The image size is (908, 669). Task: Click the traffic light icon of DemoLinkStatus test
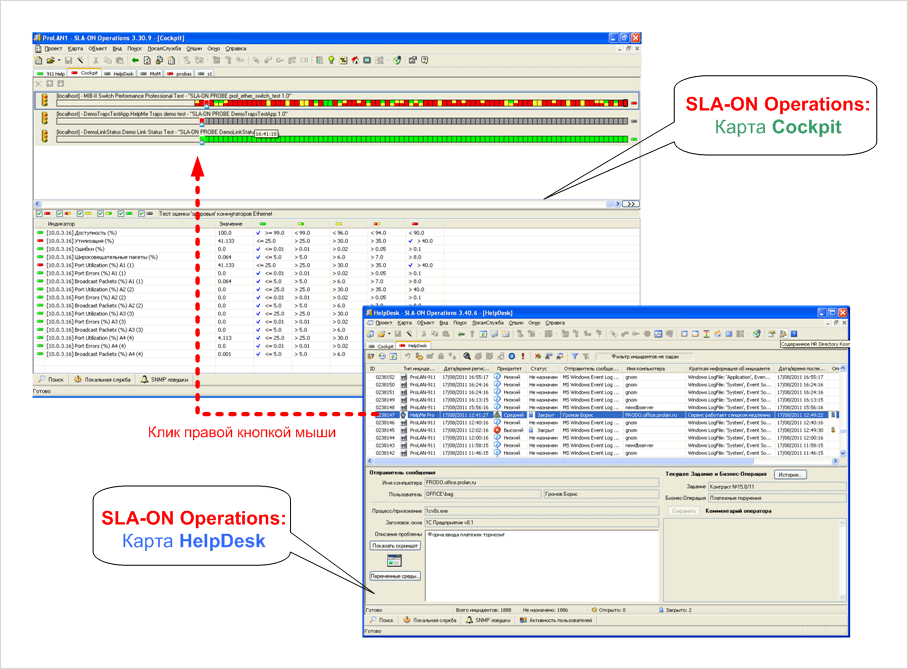(x=45, y=136)
